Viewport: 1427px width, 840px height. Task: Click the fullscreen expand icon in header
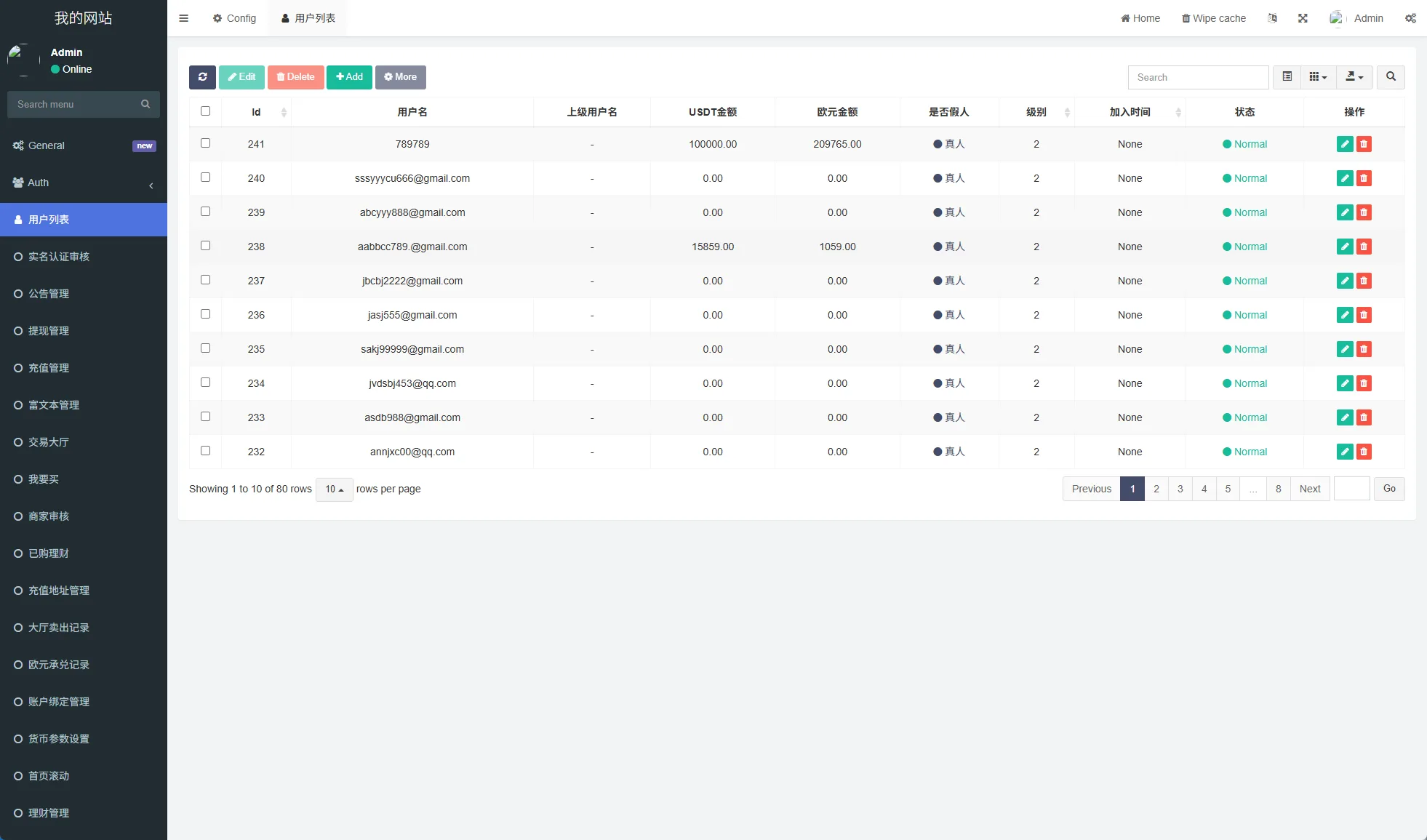pyautogui.click(x=1303, y=18)
